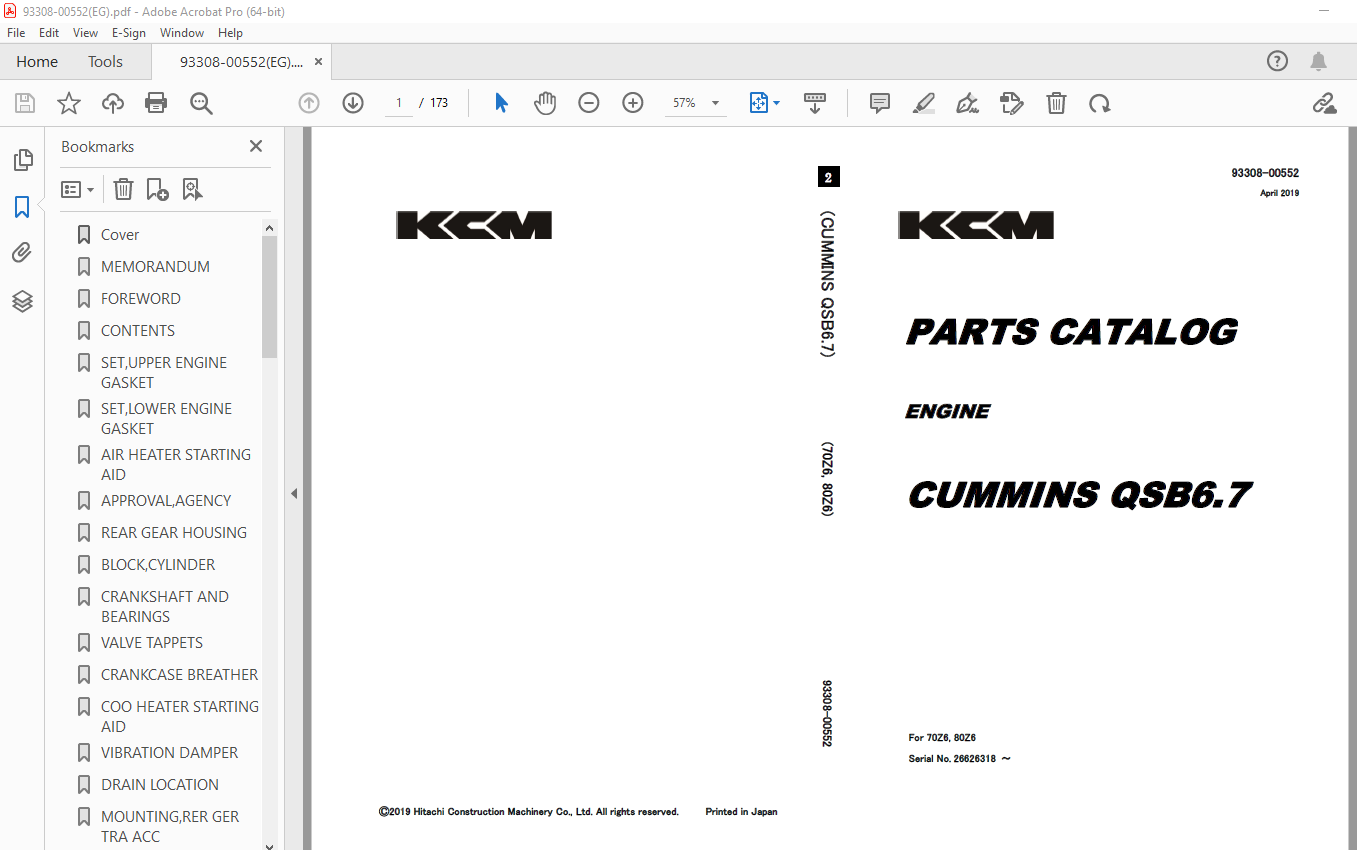Viewport: 1357px width, 850px height.
Task: Open the Help question mark icon
Action: (x=1277, y=61)
